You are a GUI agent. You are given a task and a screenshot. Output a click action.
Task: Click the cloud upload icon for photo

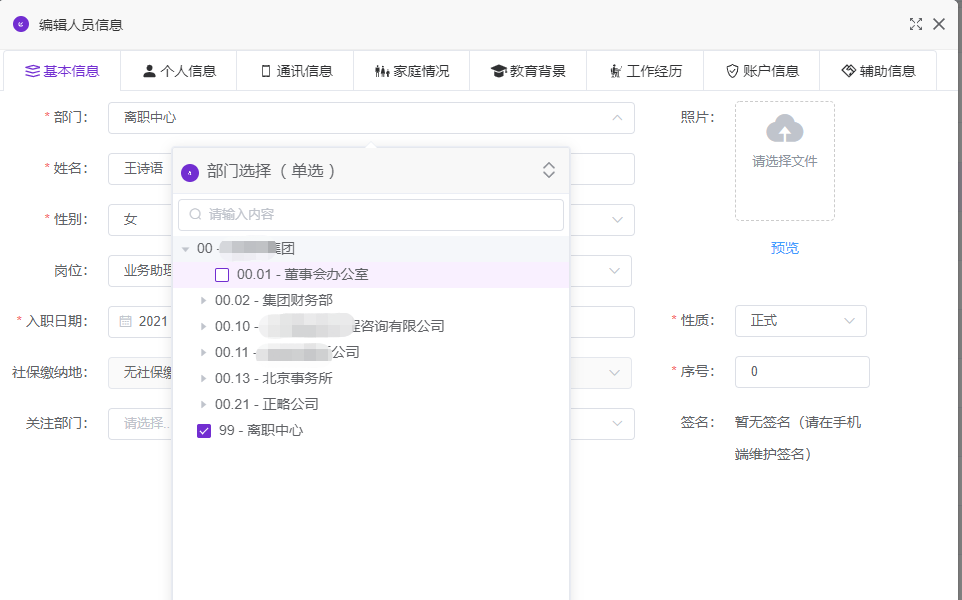pos(785,128)
